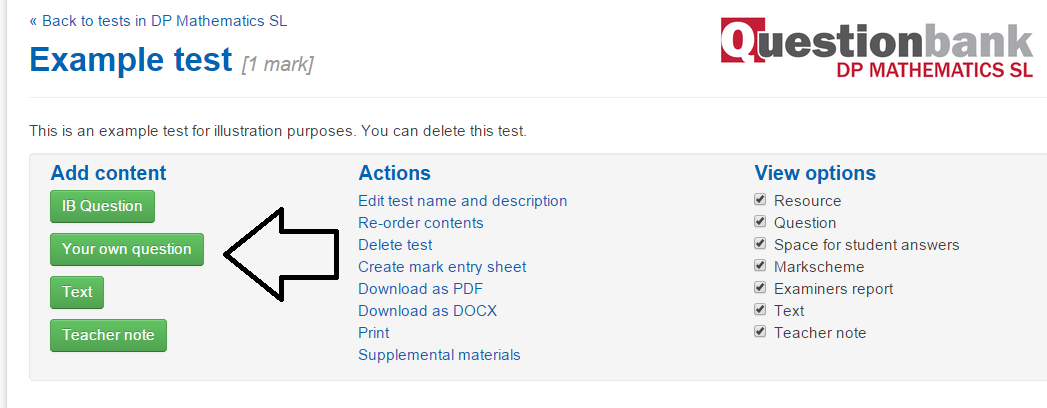Click the Your own question button
Viewport: 1047px width, 408px height.
click(x=127, y=249)
